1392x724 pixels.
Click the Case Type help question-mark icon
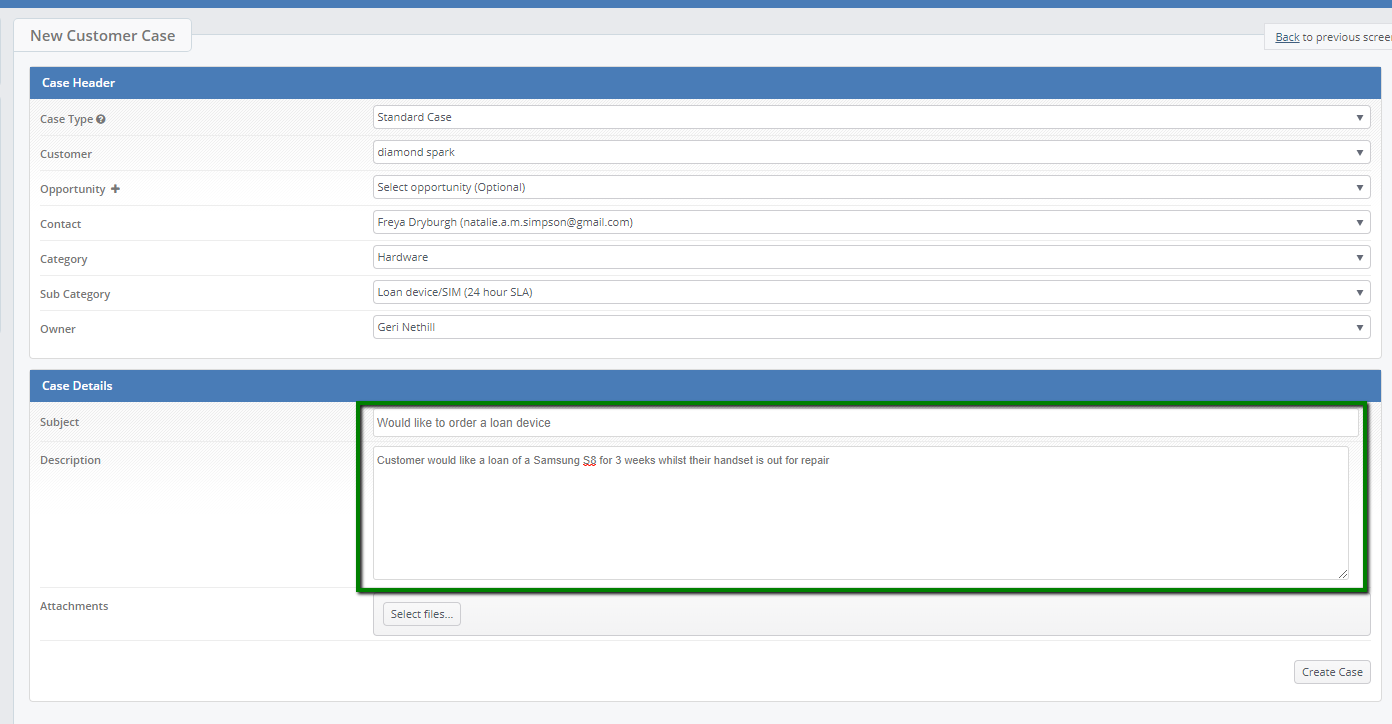click(x=101, y=119)
